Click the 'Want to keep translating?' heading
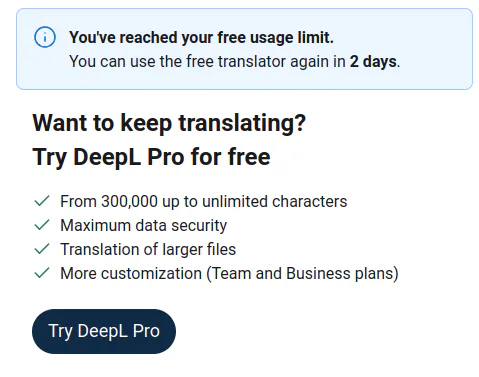This screenshot has width=479, height=377. pos(169,123)
